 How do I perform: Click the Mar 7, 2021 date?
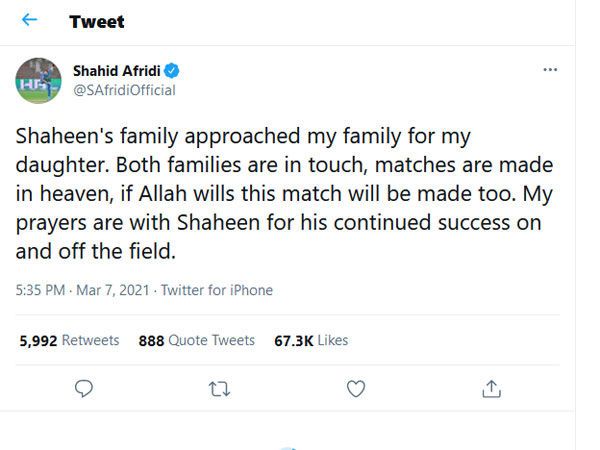tap(115, 290)
